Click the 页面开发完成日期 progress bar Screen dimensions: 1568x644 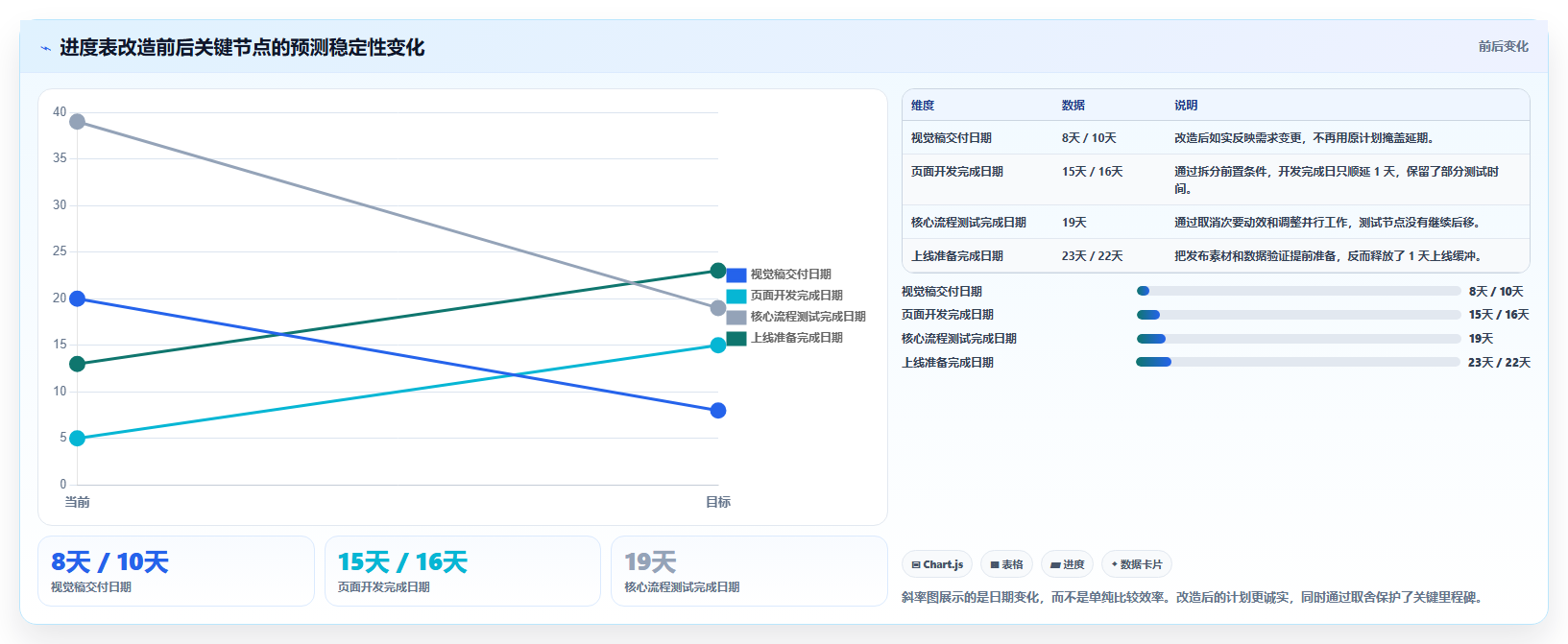1298,315
